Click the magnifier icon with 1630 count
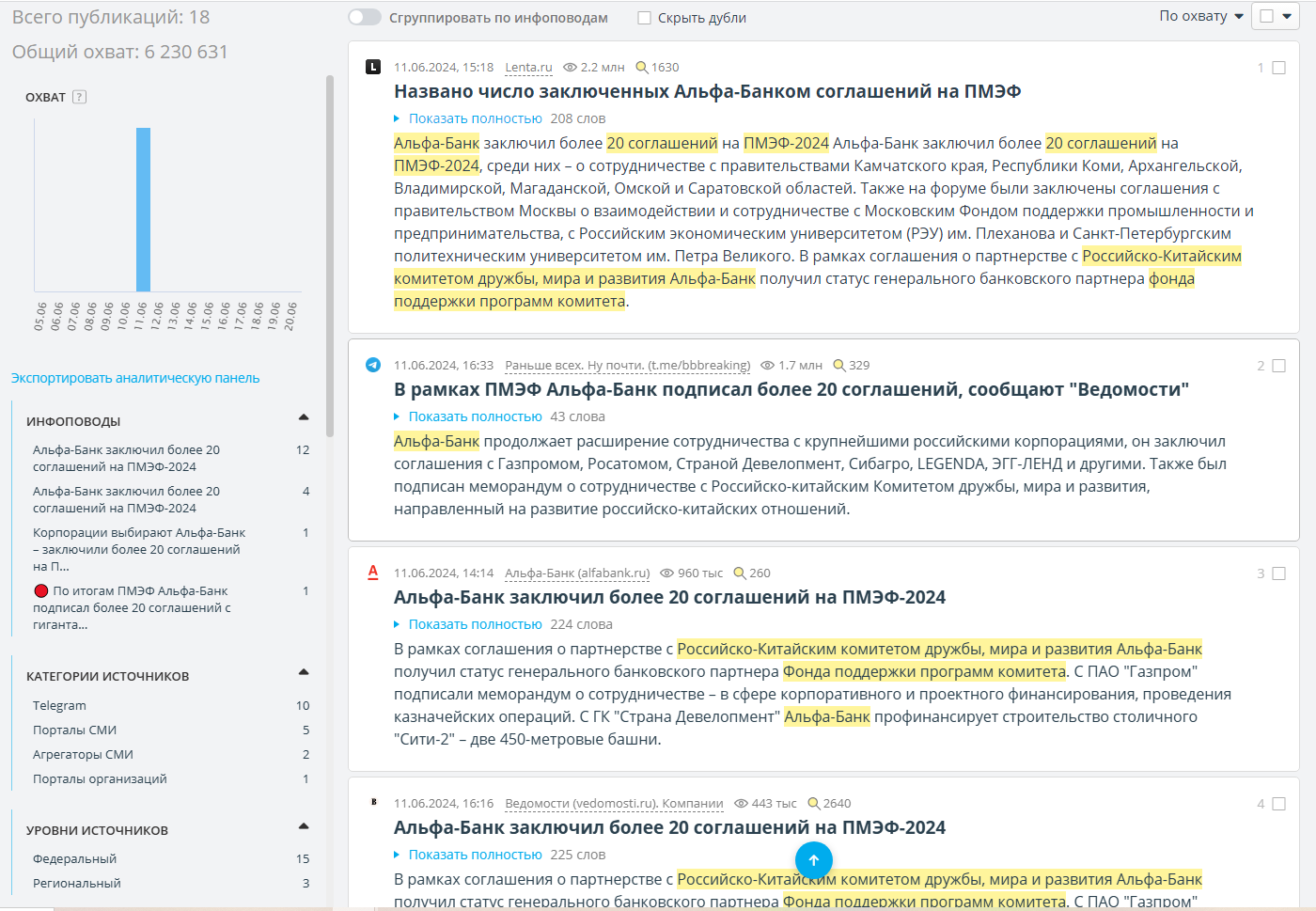 click(x=642, y=68)
